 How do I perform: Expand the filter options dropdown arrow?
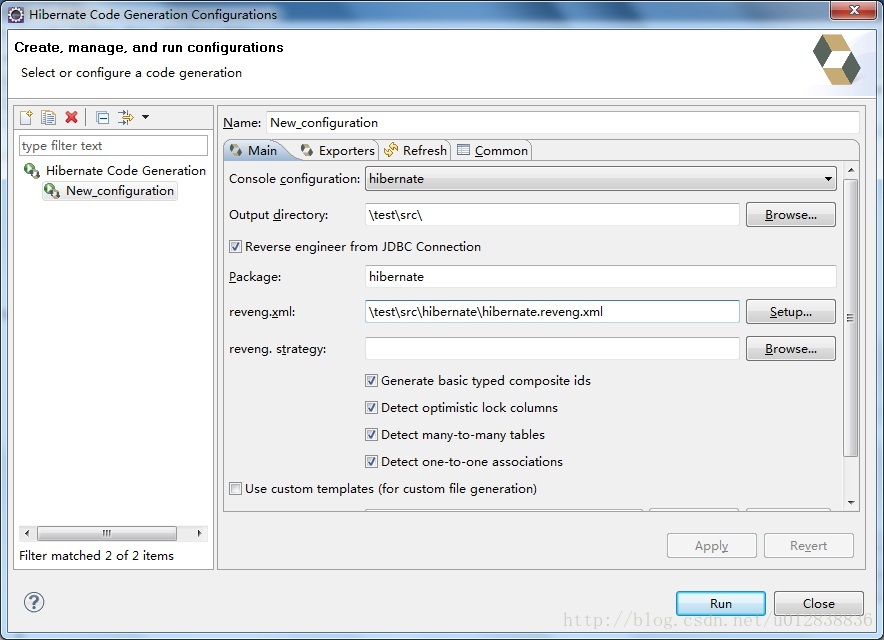(x=145, y=117)
